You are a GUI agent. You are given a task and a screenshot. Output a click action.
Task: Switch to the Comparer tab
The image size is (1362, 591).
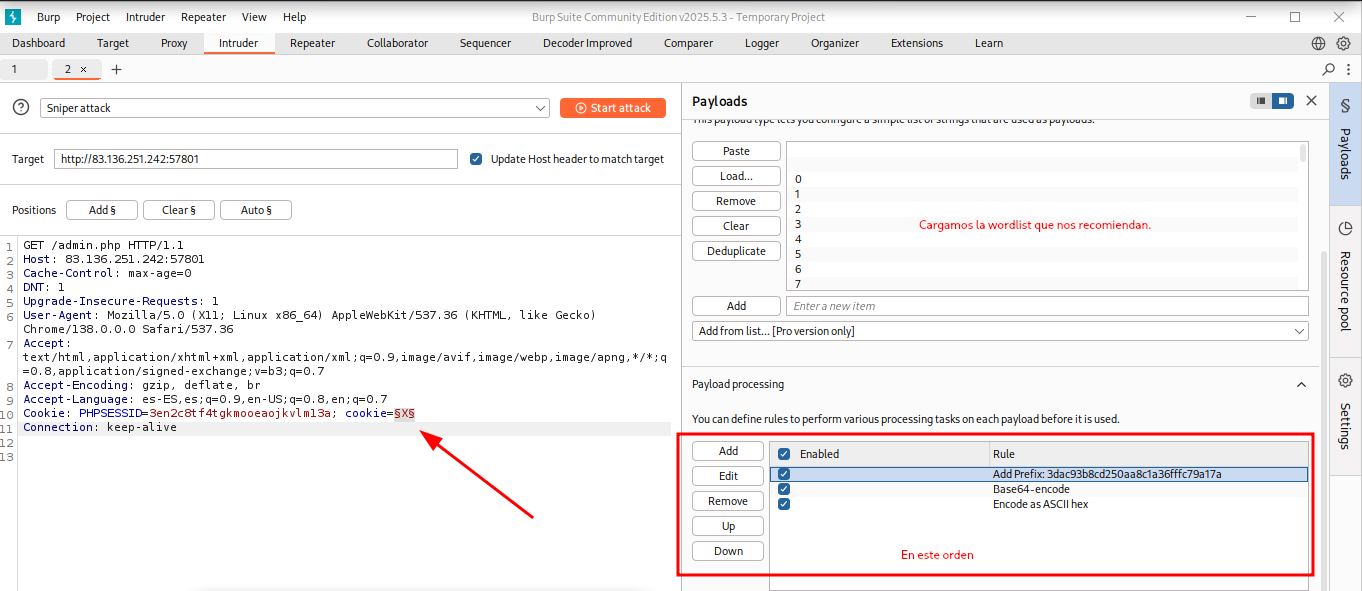(689, 43)
